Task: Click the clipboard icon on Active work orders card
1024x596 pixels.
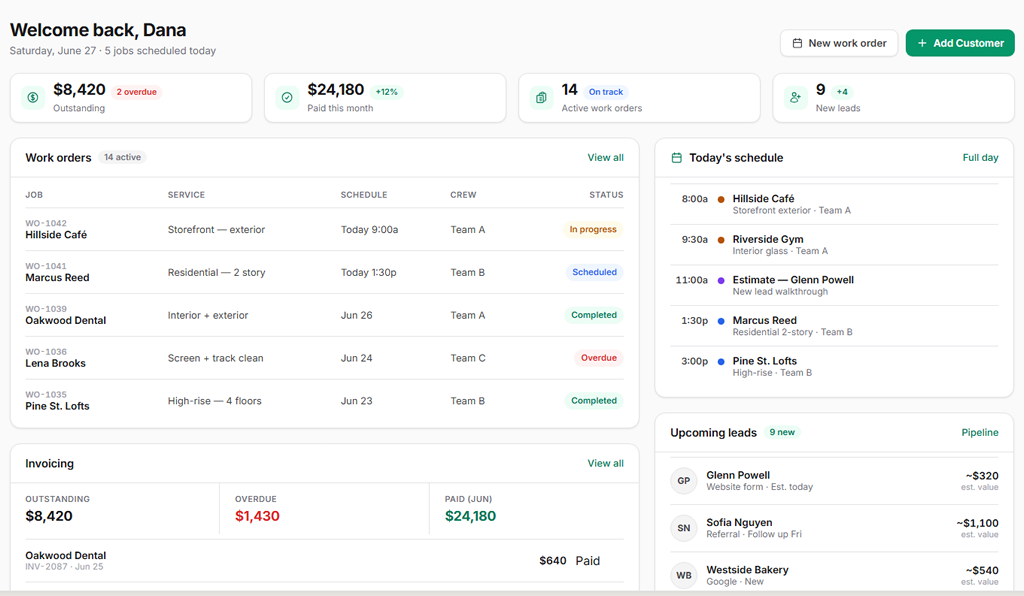Action: point(541,98)
